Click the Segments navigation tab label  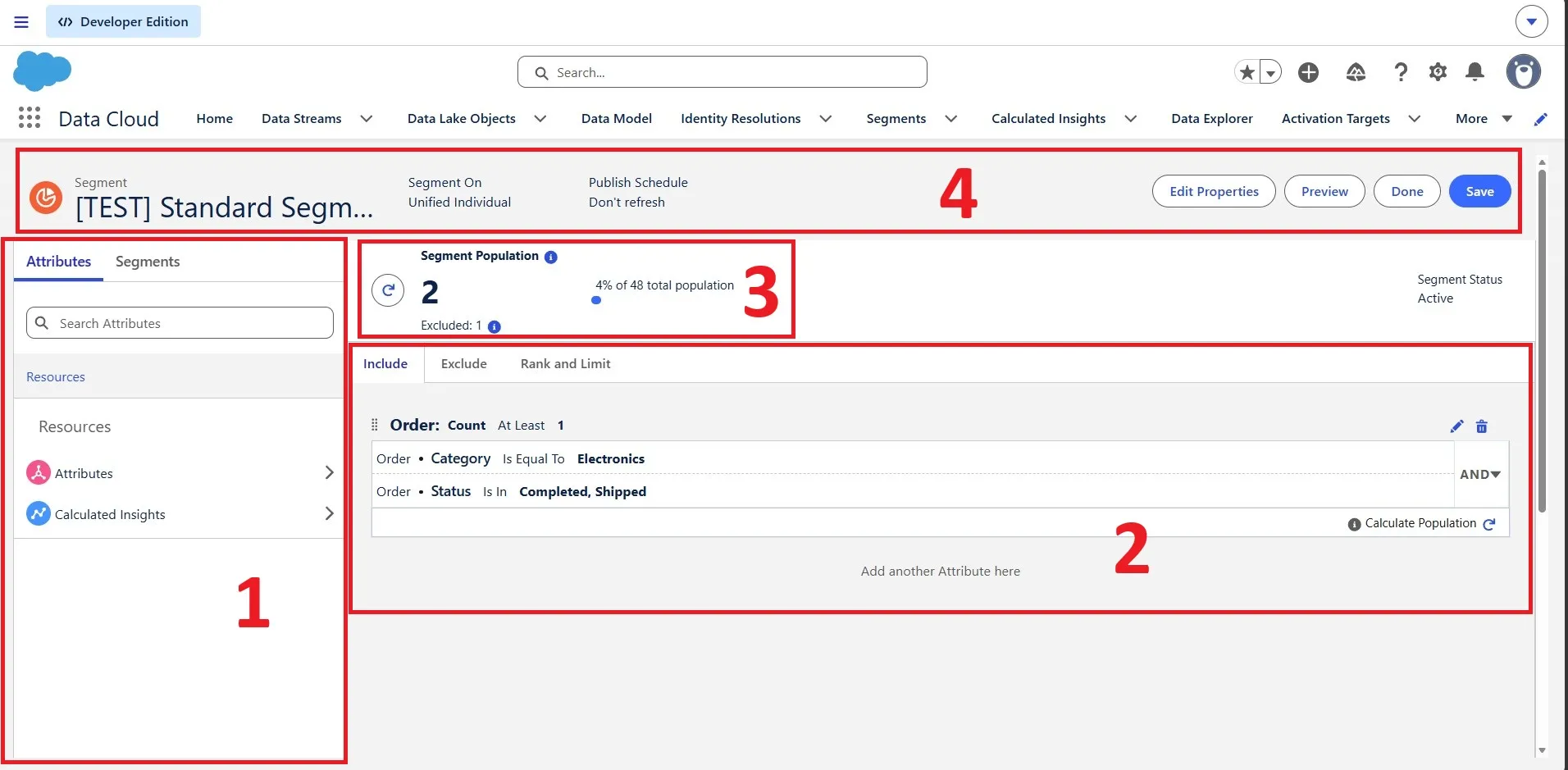(896, 119)
